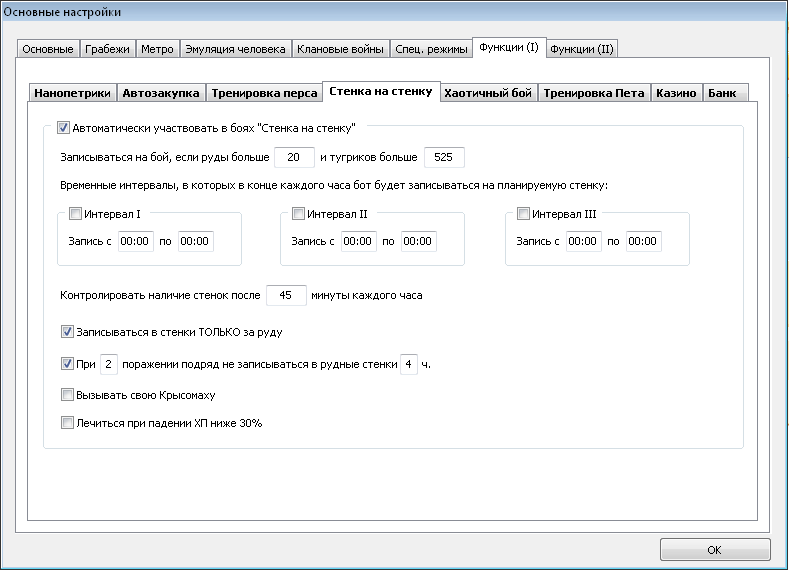Switch to Клановые войны tab
Viewport: 789px width, 570px height.
point(340,49)
